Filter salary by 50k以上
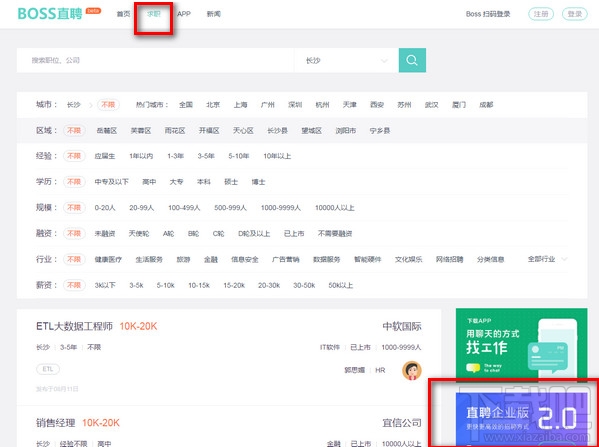The image size is (599, 447). click(x=340, y=285)
